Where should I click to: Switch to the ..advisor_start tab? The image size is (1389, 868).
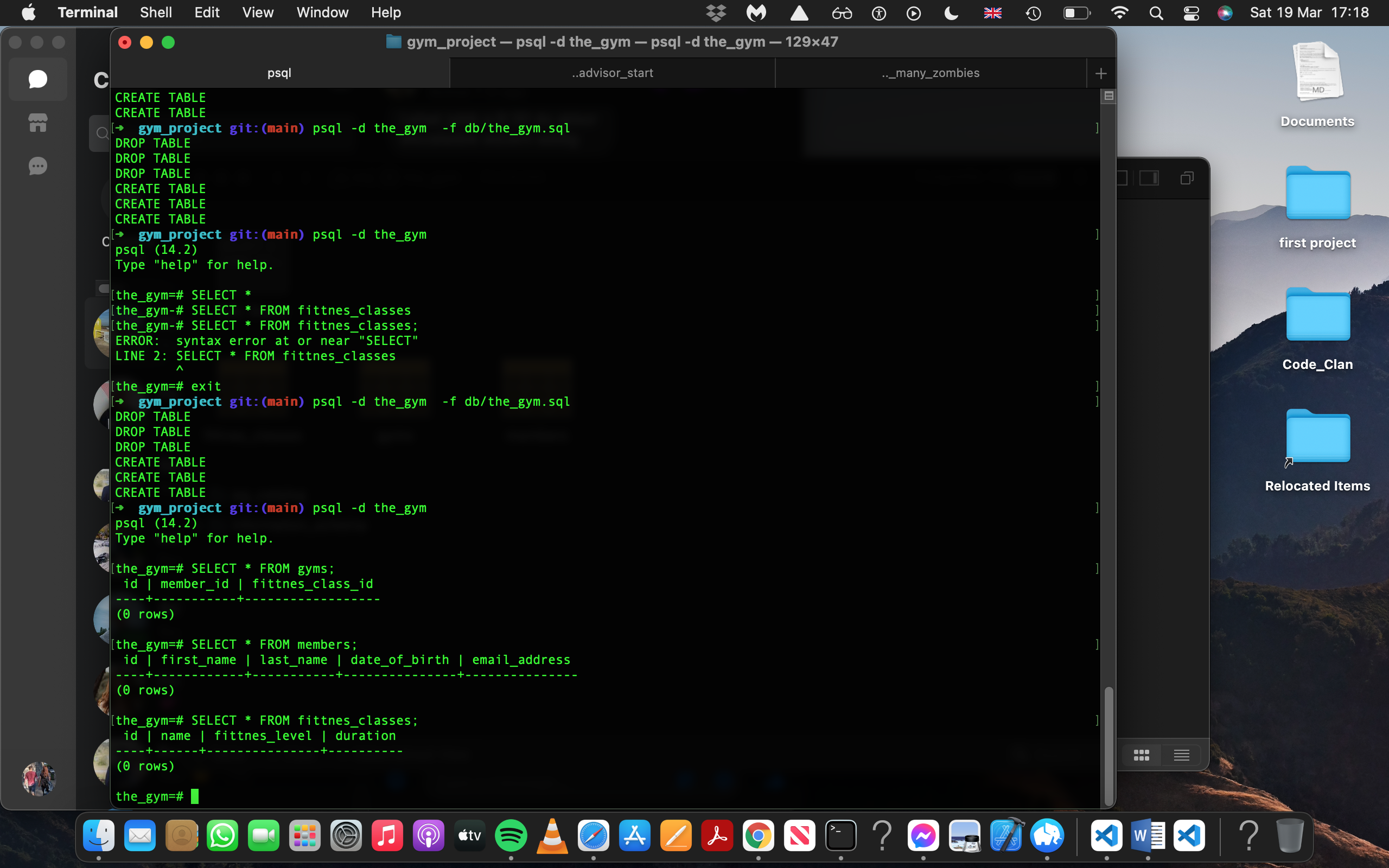[x=613, y=73]
